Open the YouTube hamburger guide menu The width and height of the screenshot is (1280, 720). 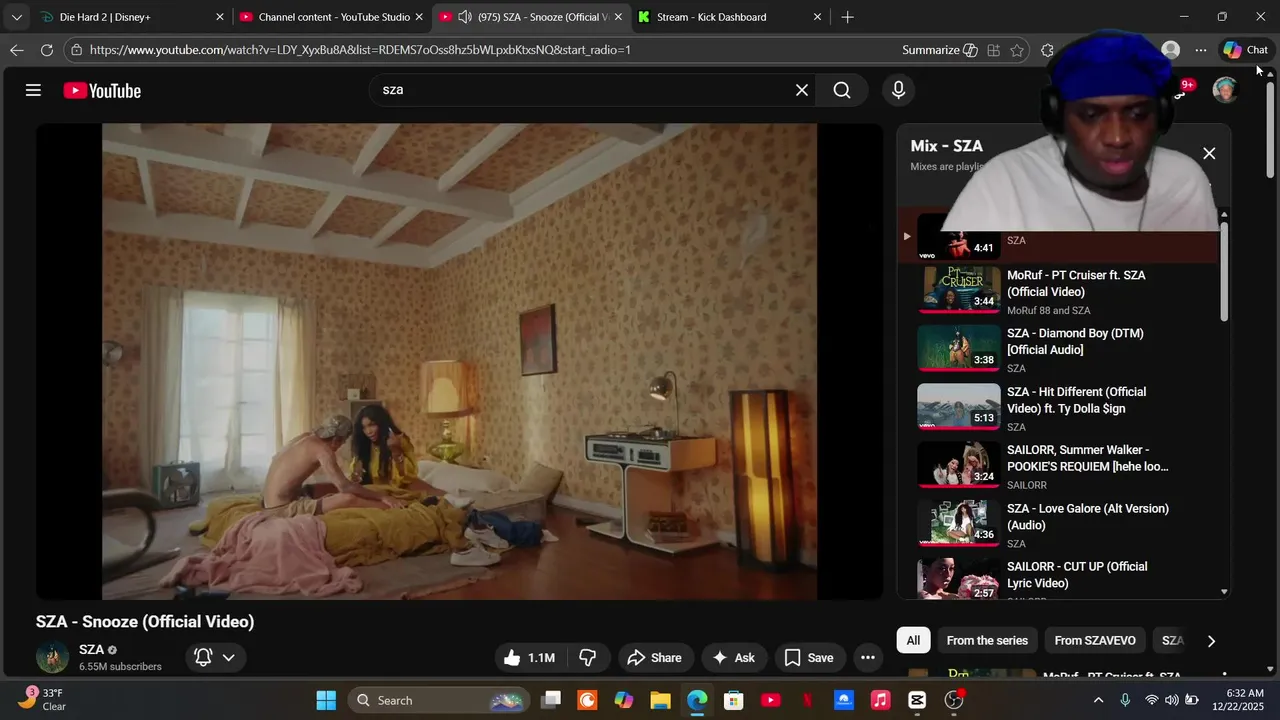33,90
